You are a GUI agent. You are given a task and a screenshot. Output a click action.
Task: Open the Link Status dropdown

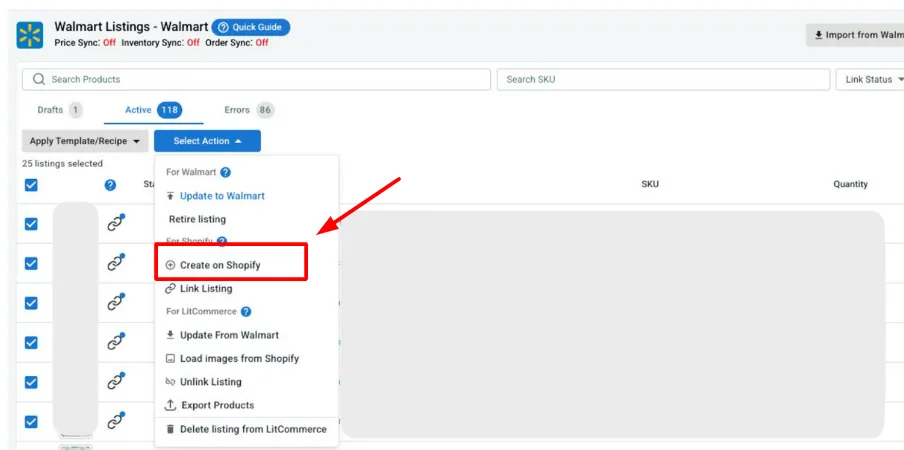[x=871, y=80]
